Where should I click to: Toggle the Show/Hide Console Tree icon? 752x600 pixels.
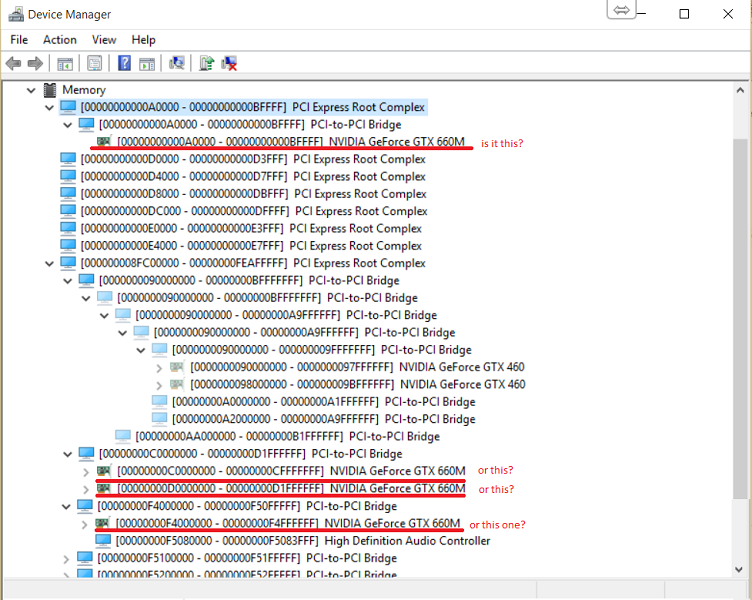tap(65, 63)
